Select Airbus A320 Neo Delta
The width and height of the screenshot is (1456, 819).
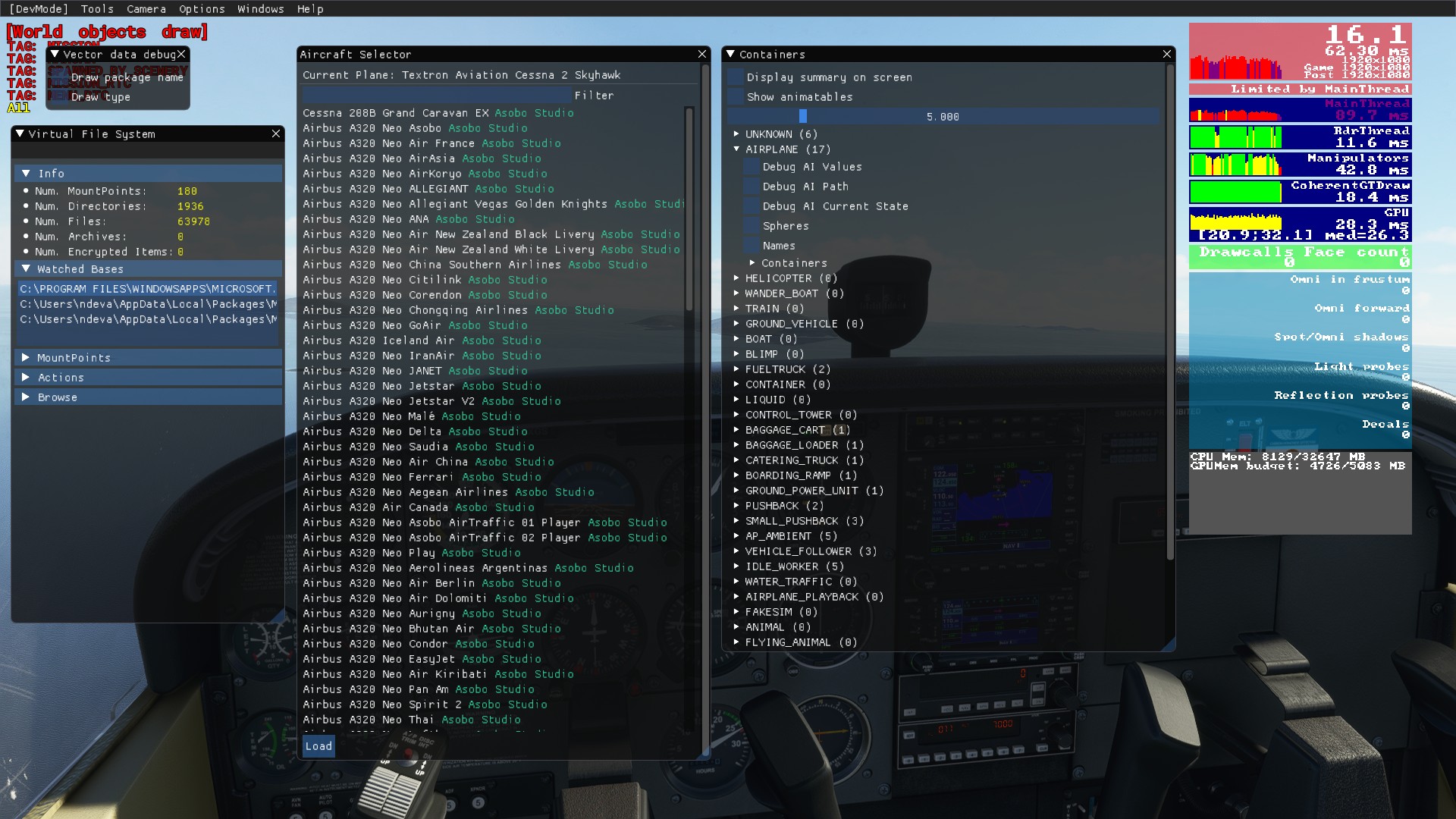click(x=415, y=431)
